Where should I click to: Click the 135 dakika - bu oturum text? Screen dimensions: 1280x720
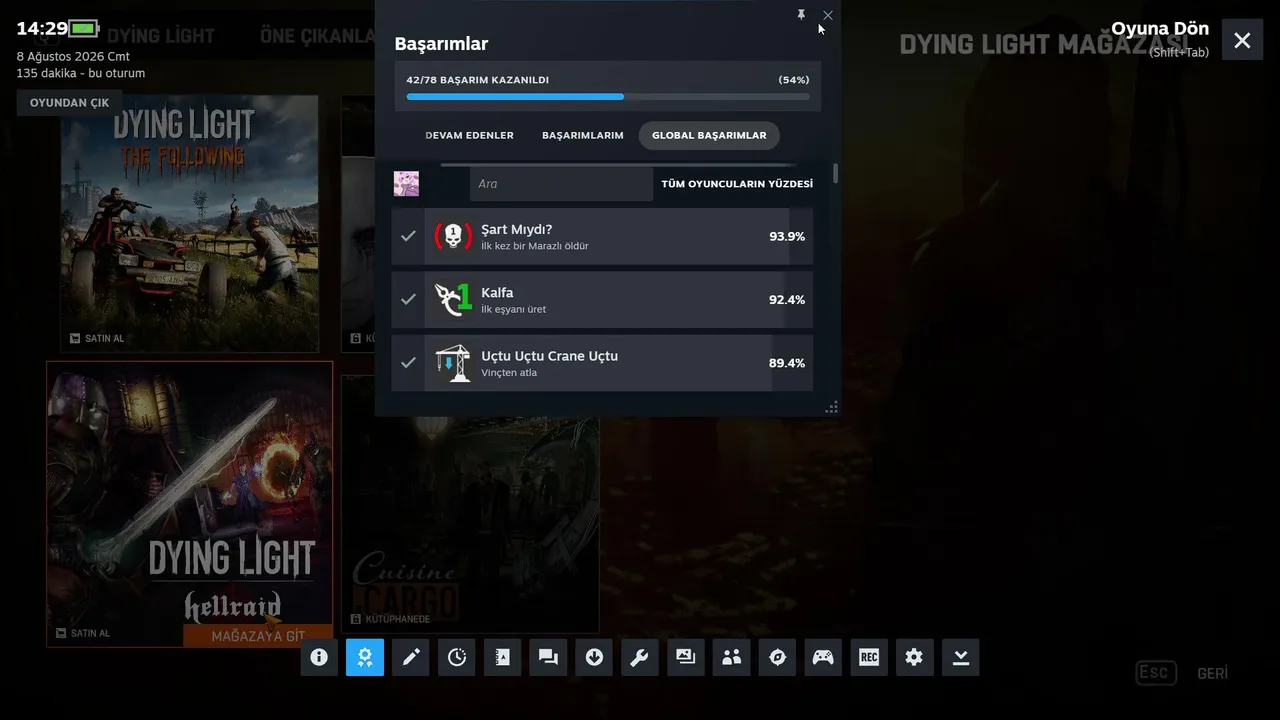(81, 73)
